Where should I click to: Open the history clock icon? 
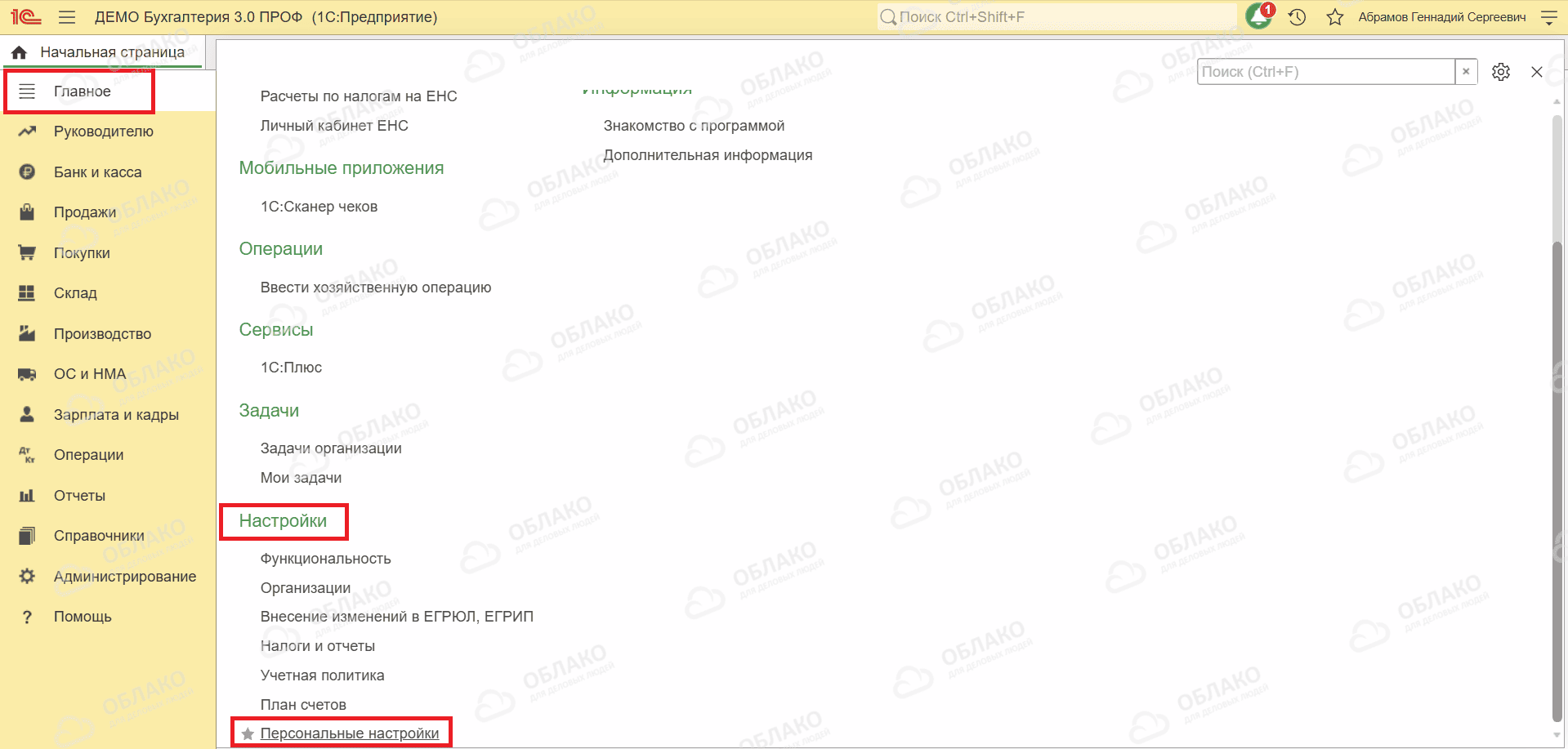point(1298,17)
